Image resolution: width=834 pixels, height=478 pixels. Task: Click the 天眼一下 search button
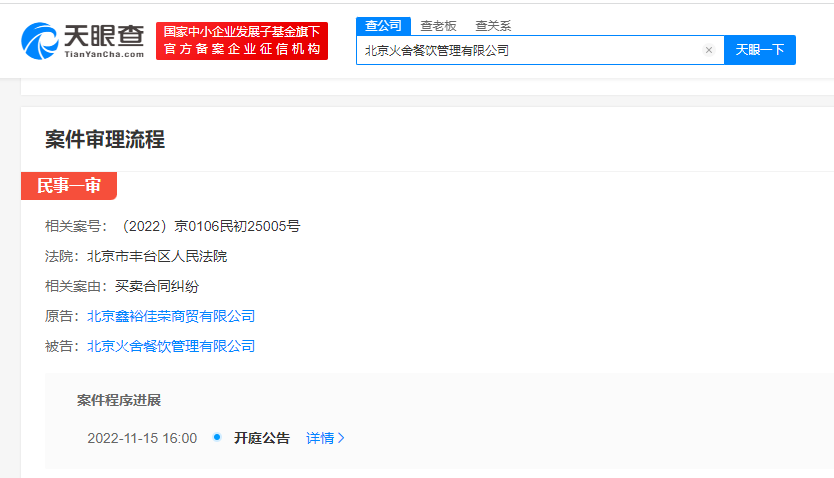(759, 50)
